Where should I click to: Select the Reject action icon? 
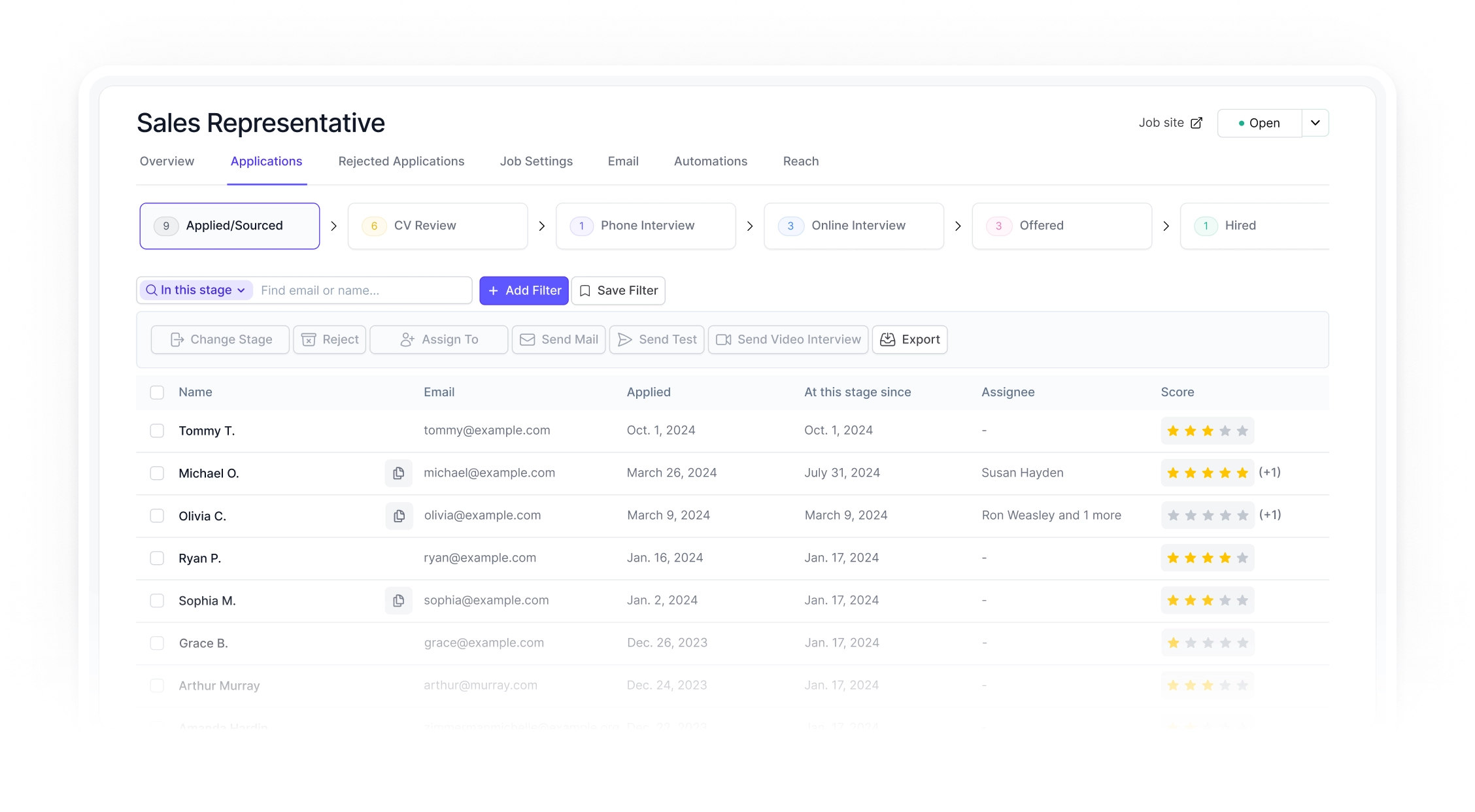(308, 339)
